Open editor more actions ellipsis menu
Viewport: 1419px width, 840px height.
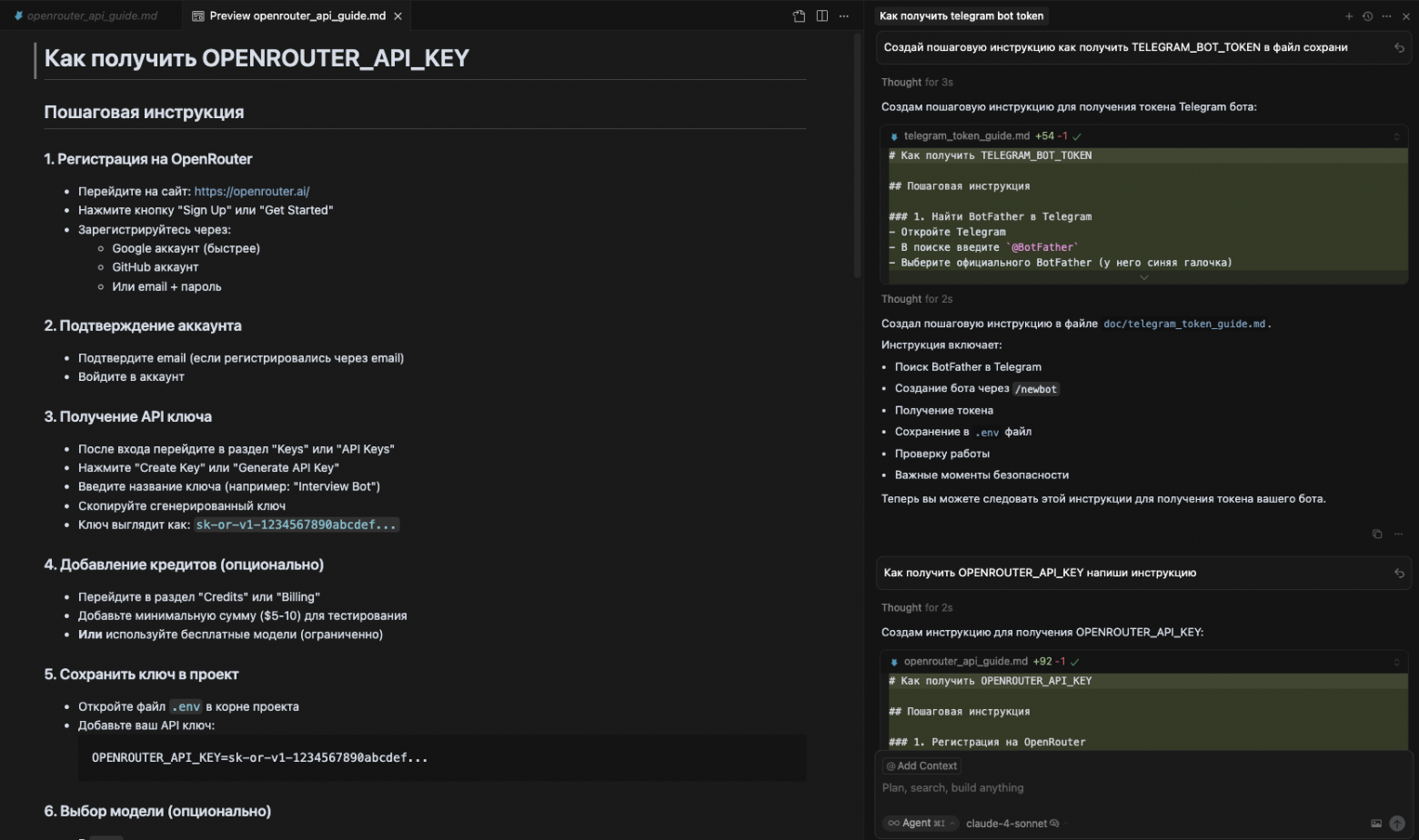coord(844,16)
